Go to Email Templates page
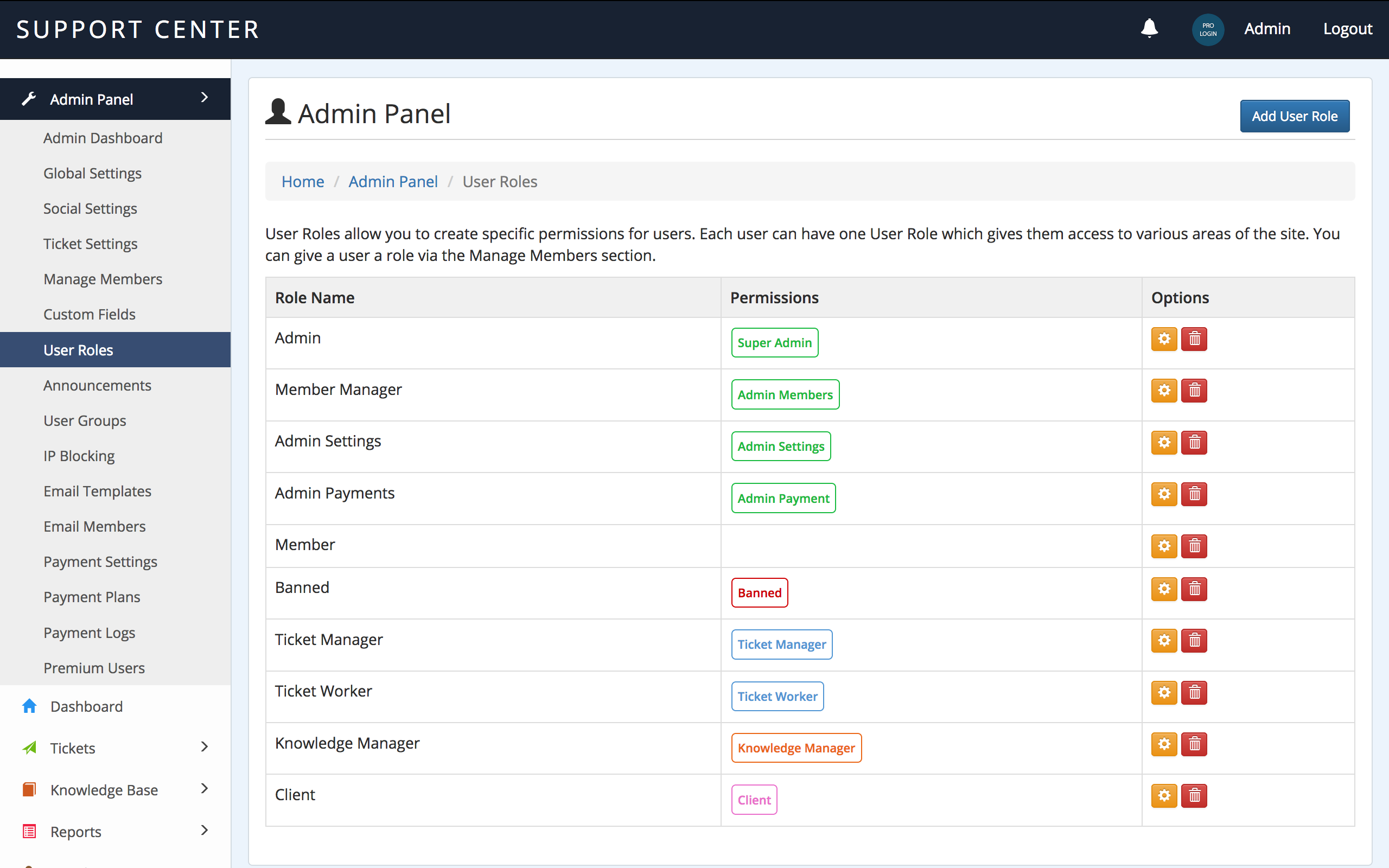Image resolution: width=1389 pixels, height=868 pixels. point(97,492)
